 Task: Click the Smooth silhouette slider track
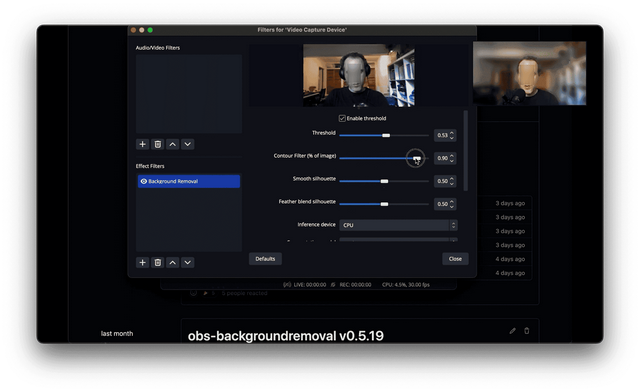(x=384, y=181)
